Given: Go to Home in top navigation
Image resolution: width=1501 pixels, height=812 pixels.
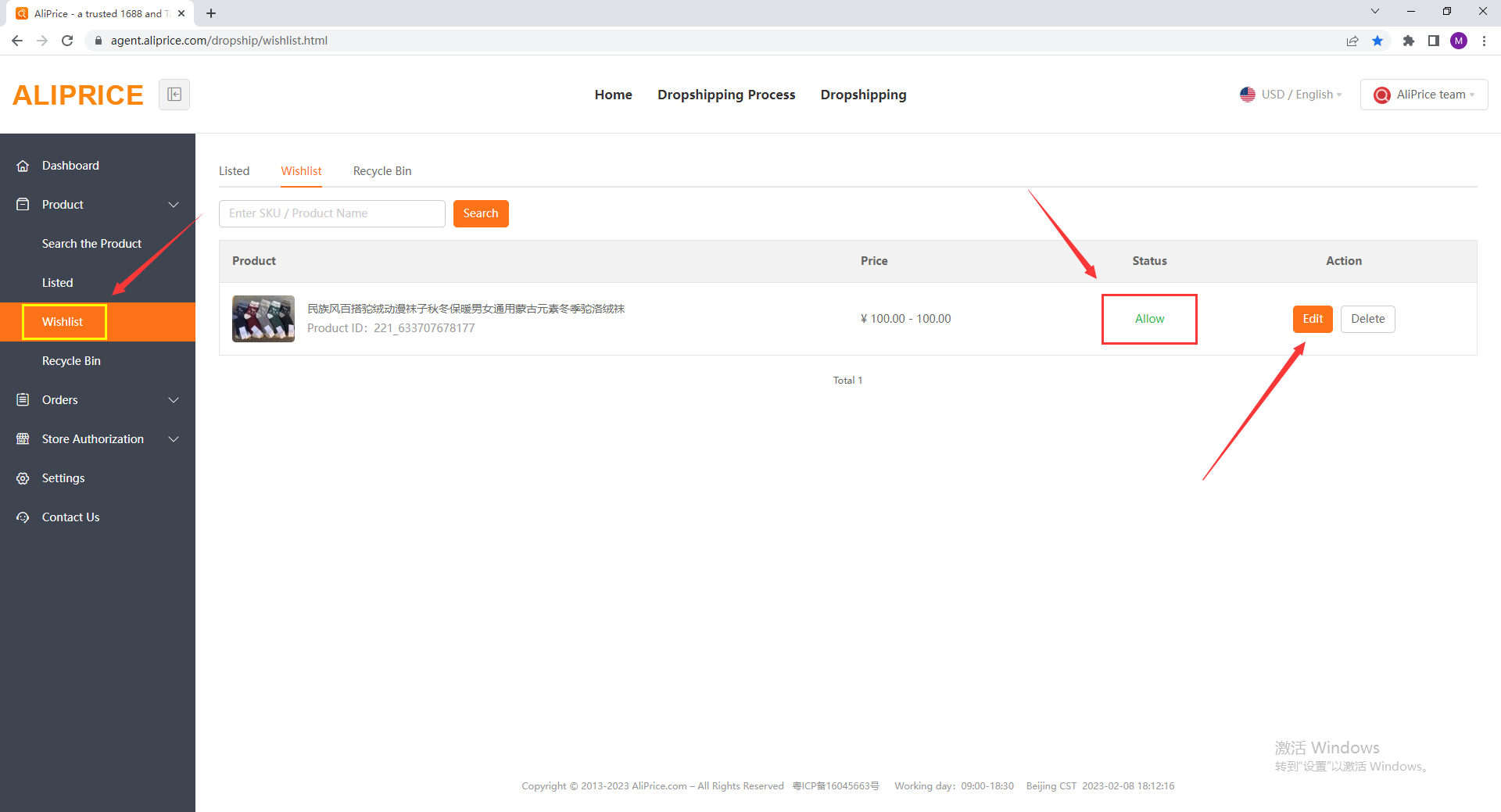Looking at the screenshot, I should [x=614, y=95].
